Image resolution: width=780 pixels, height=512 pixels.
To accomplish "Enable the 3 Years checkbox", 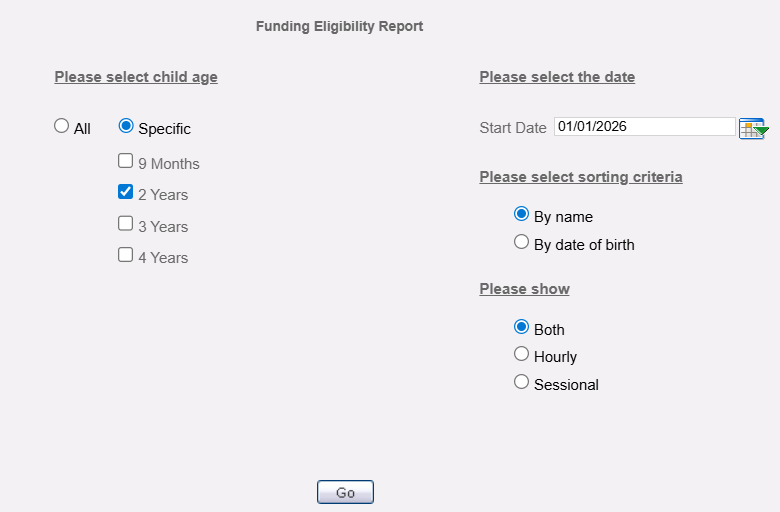I will click(x=125, y=223).
